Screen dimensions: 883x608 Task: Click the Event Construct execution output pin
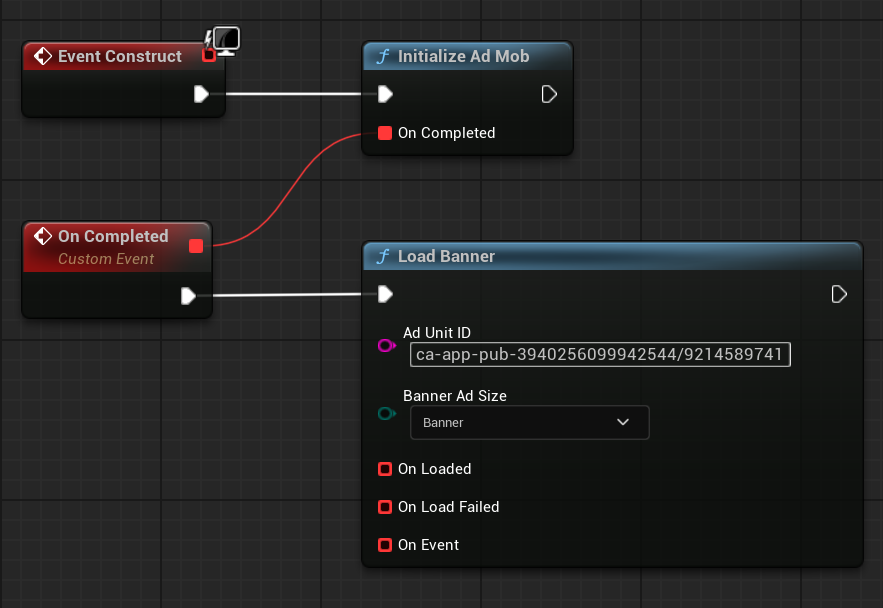click(x=201, y=94)
